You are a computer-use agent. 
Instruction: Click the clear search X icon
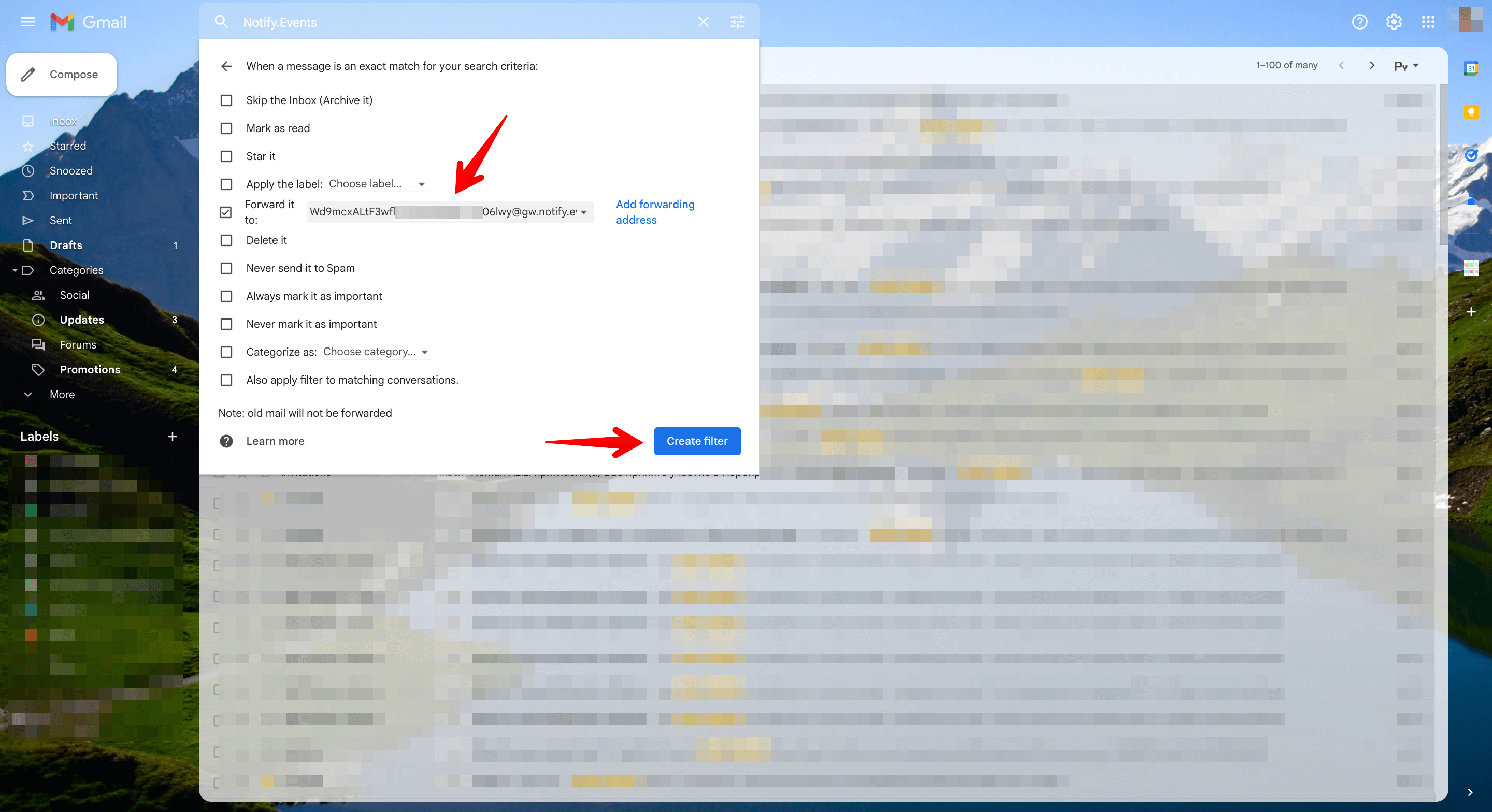tap(703, 22)
